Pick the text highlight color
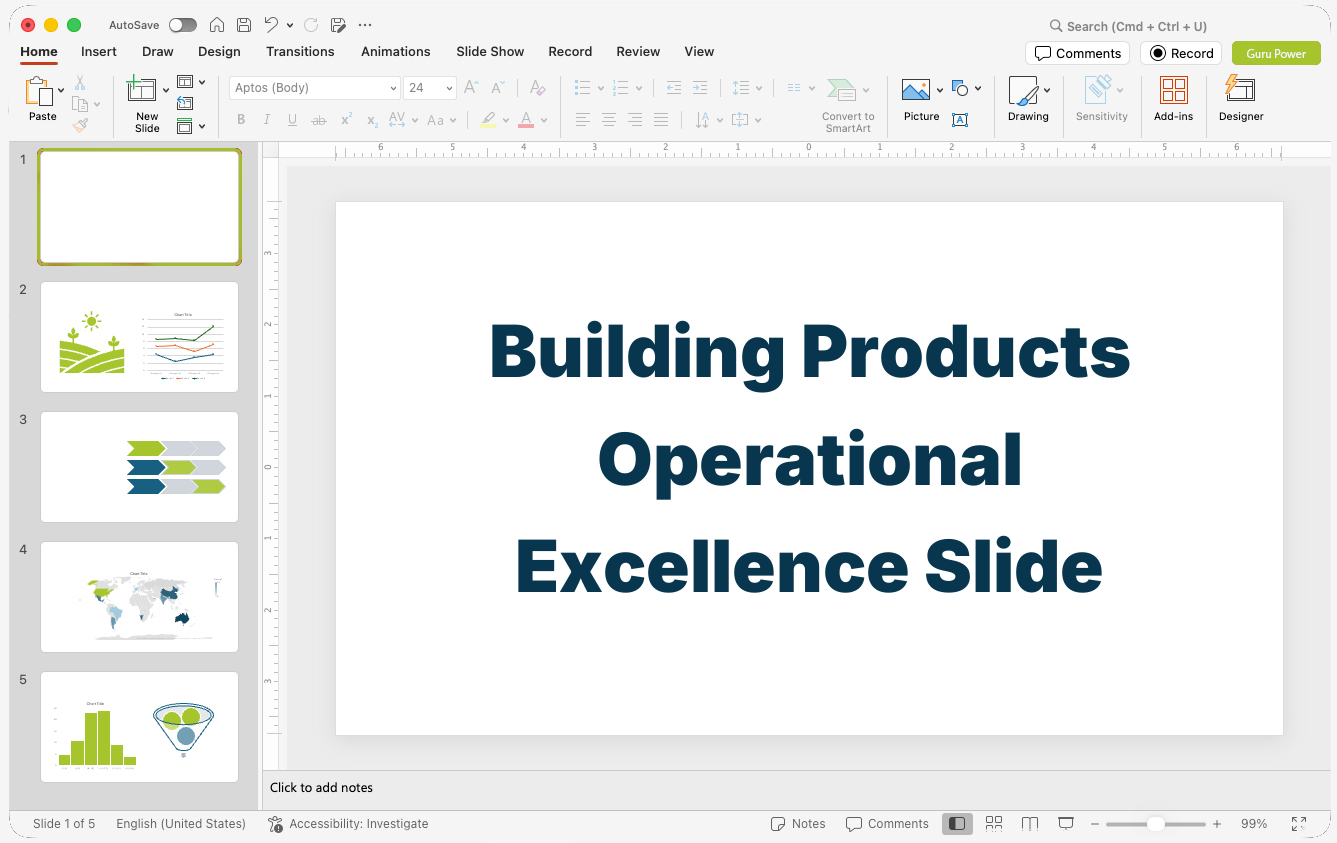 [488, 120]
